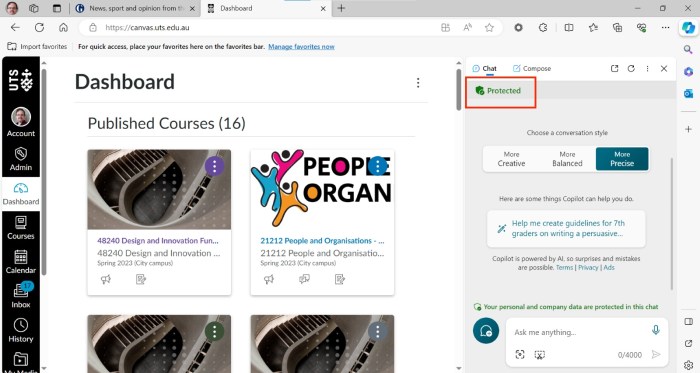Open sidebar Search icon
This screenshot has width=700, height=373.
tap(688, 50)
